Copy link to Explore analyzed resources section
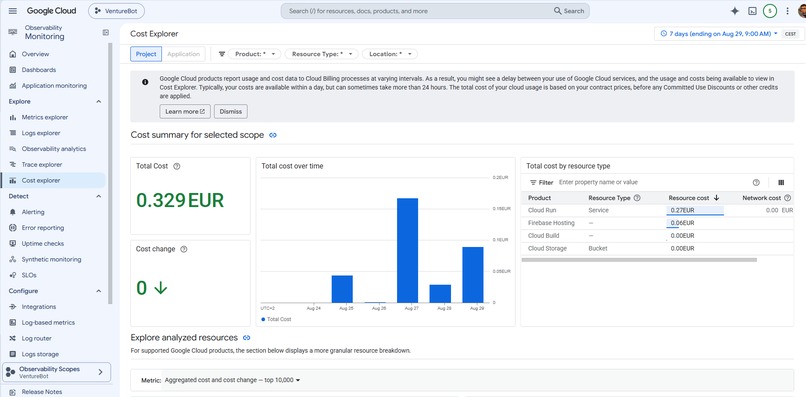Viewport: 806px width, 397px height. click(x=247, y=338)
